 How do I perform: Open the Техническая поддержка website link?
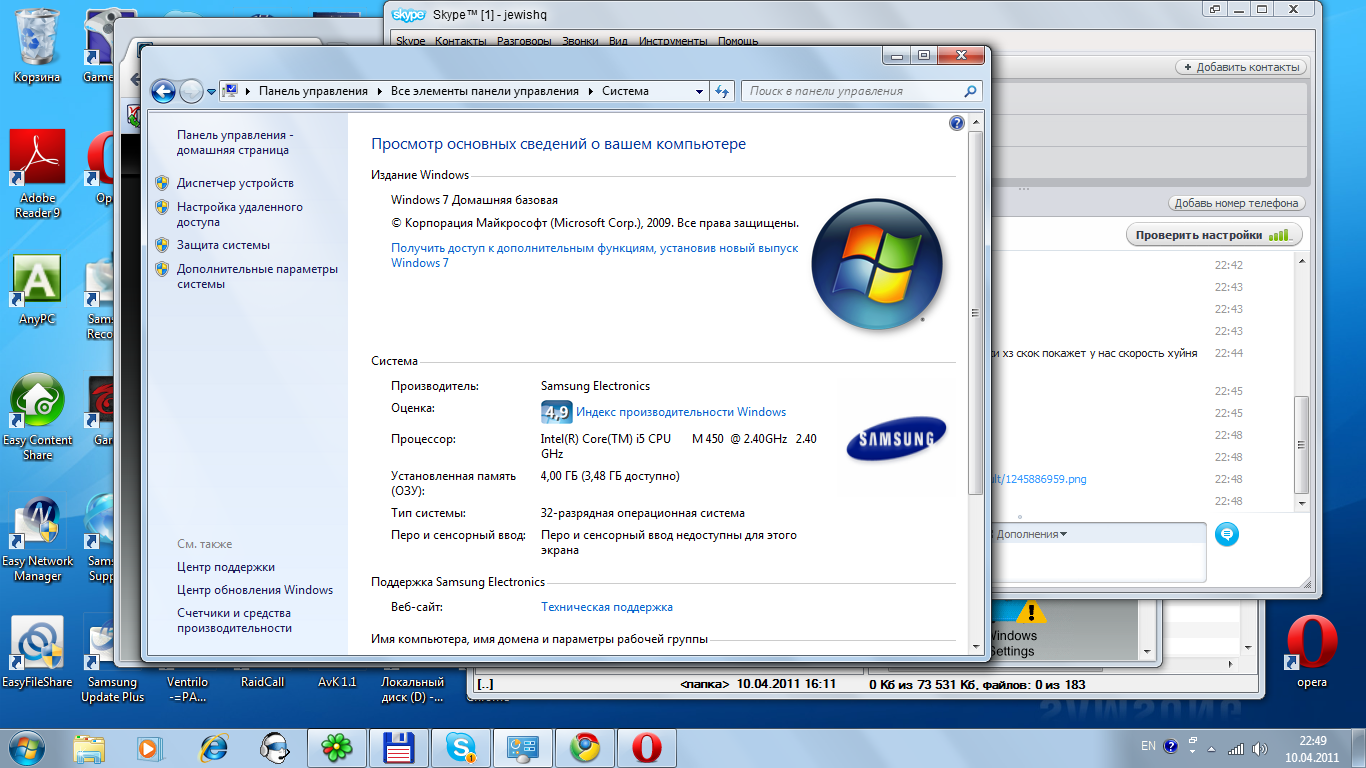[x=607, y=607]
